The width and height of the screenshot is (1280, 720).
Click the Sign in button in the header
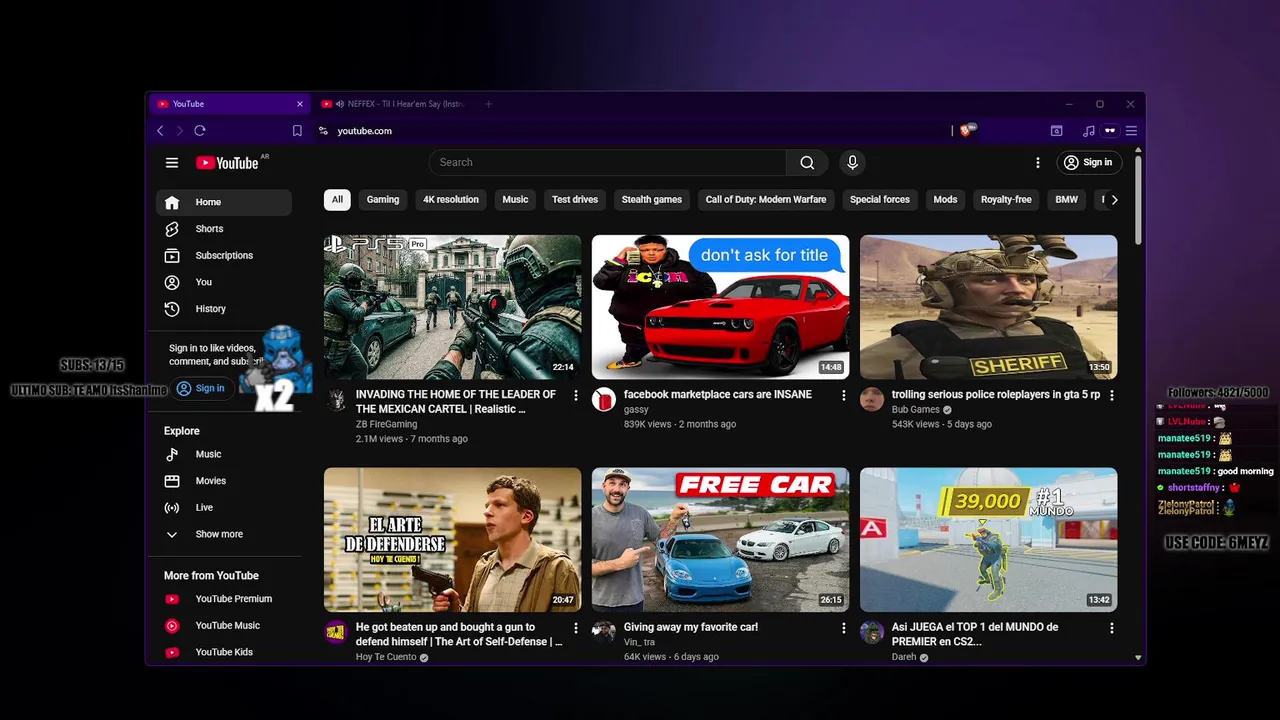pos(1089,162)
